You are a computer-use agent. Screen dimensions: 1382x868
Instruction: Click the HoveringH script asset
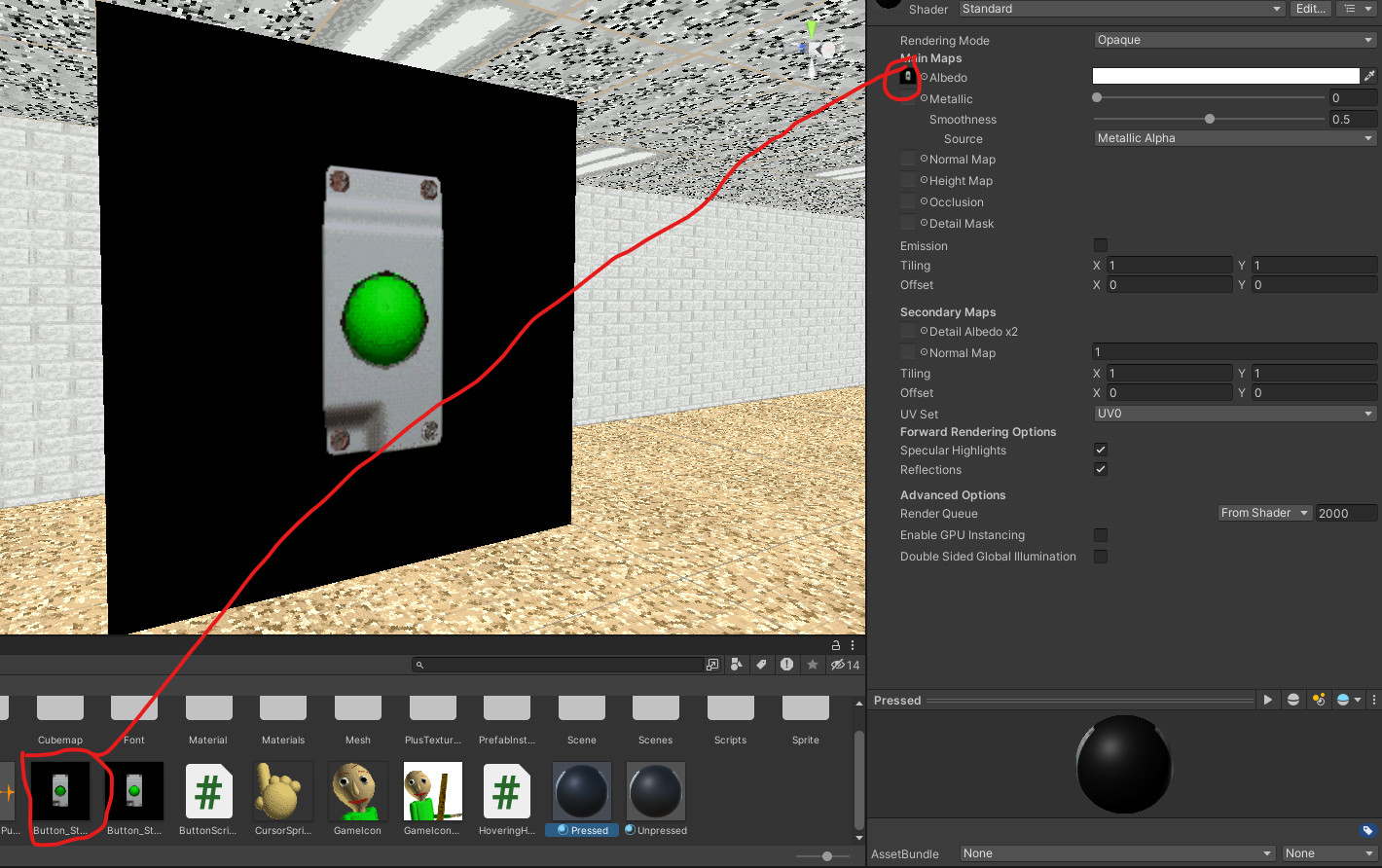tap(506, 789)
